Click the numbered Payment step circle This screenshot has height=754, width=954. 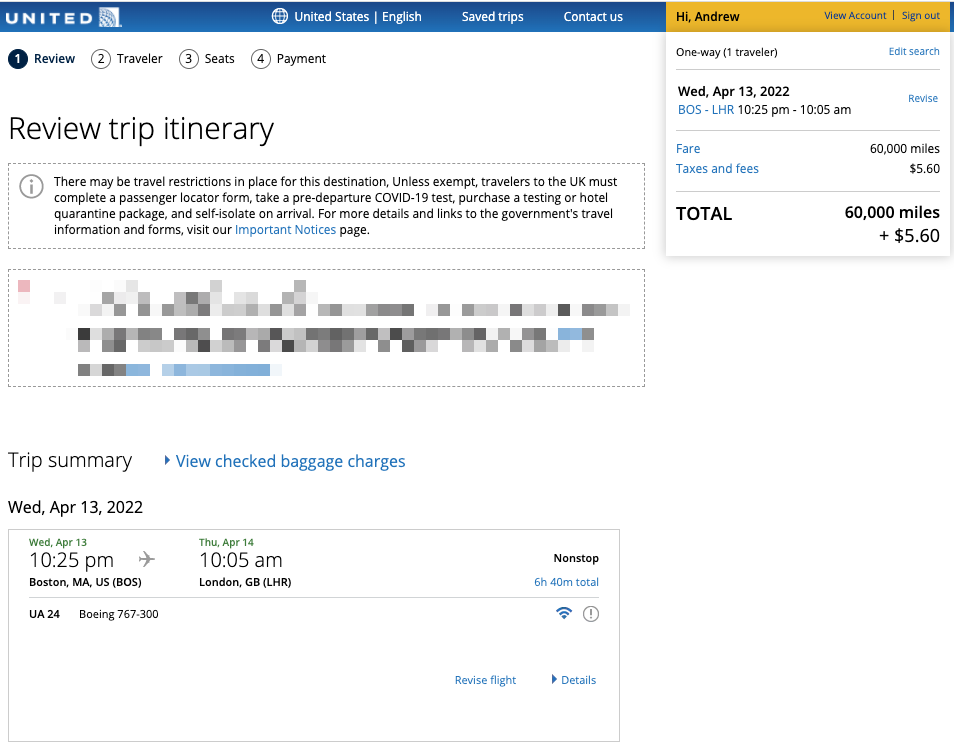pyautogui.click(x=259, y=58)
